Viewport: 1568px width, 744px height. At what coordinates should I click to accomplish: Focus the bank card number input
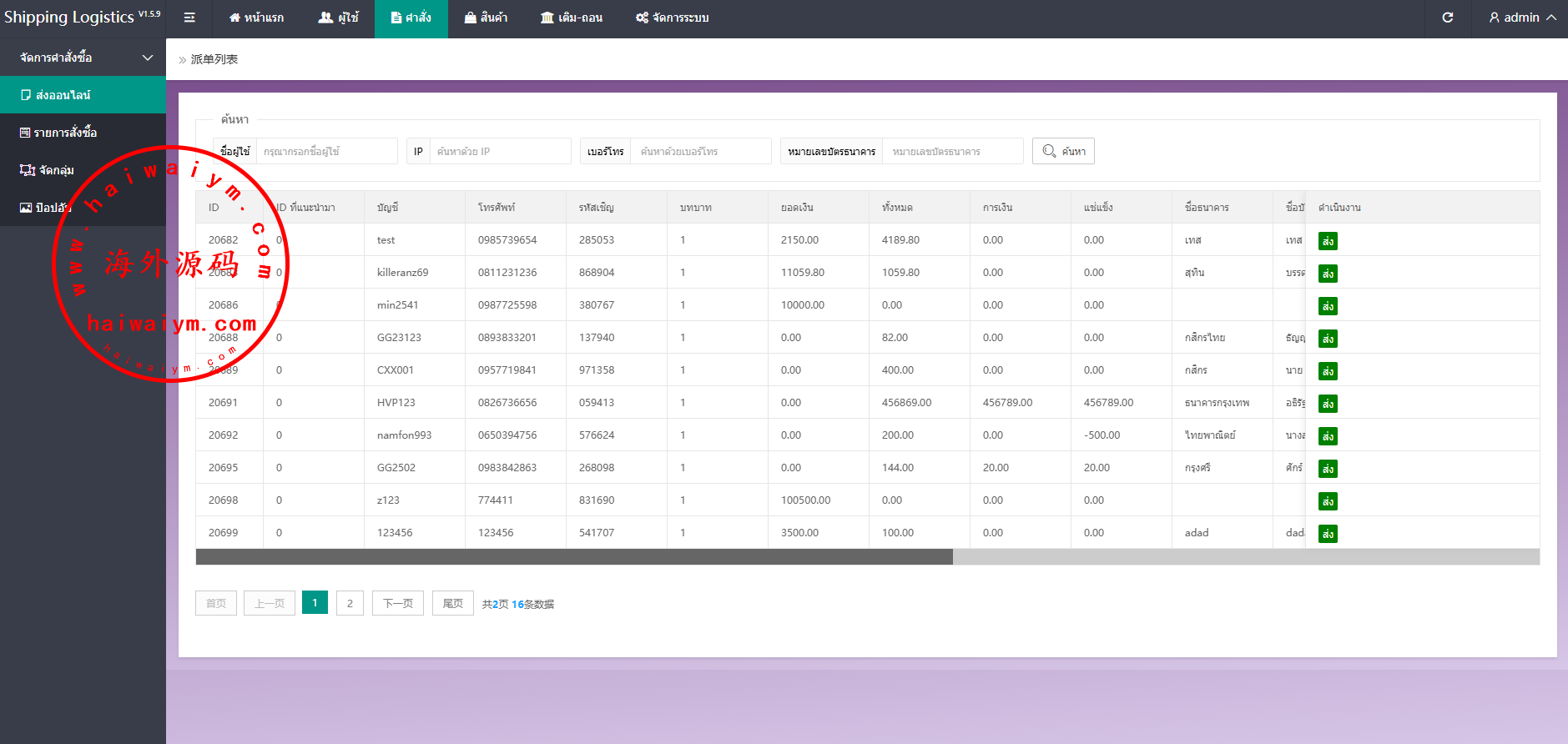pos(952,151)
